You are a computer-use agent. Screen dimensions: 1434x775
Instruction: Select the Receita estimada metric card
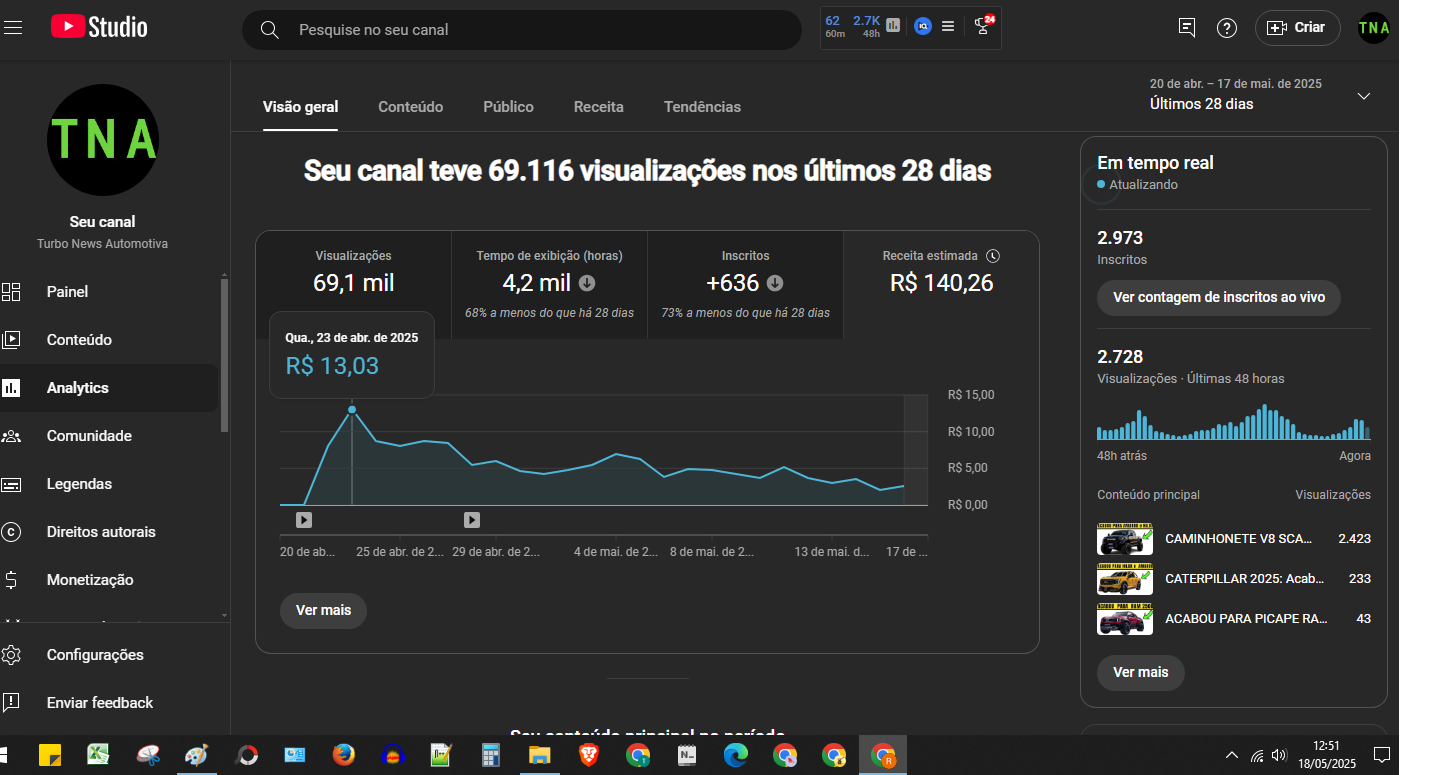(941, 284)
